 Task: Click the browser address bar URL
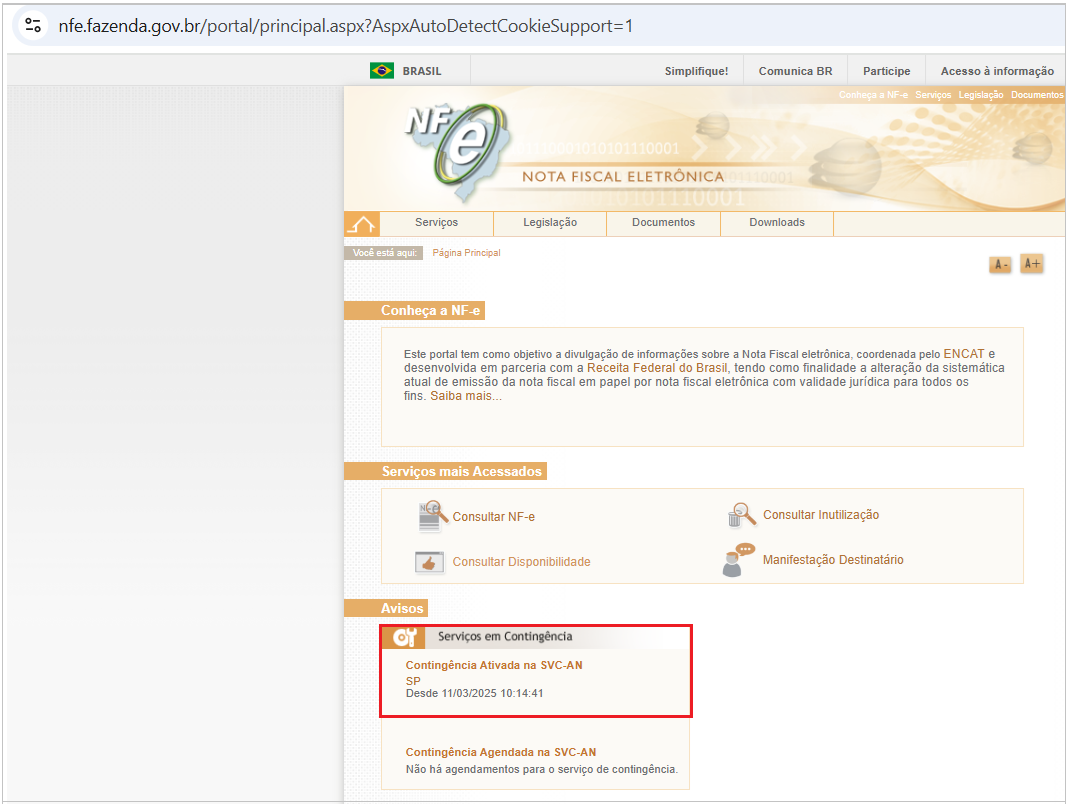[345, 25]
